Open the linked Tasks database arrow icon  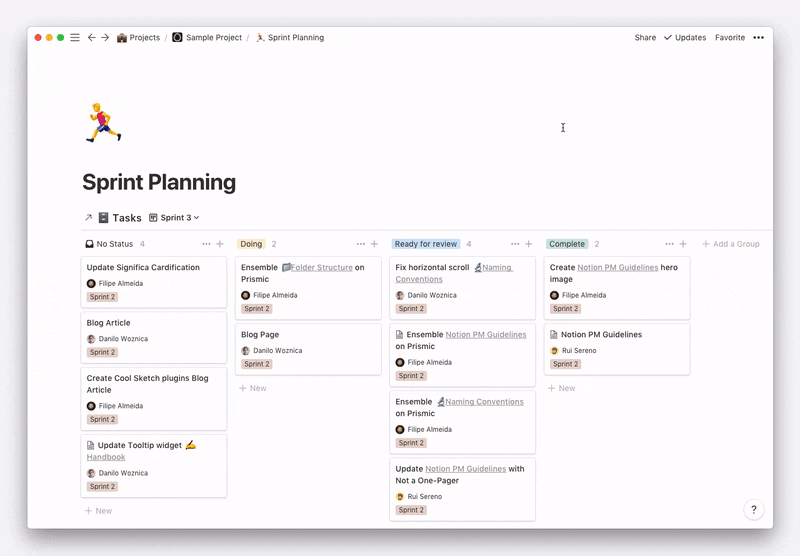(88, 218)
